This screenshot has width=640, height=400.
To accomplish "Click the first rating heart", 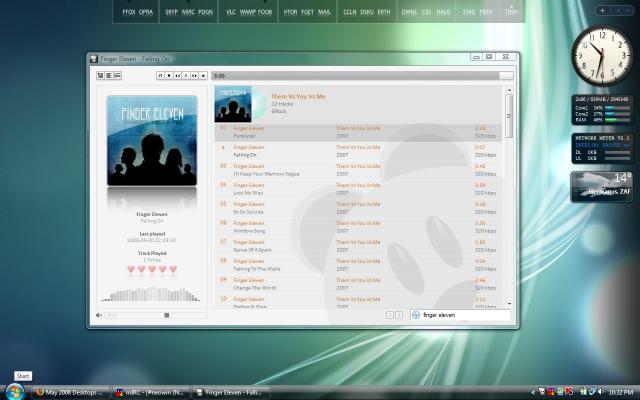I will tap(131, 269).
